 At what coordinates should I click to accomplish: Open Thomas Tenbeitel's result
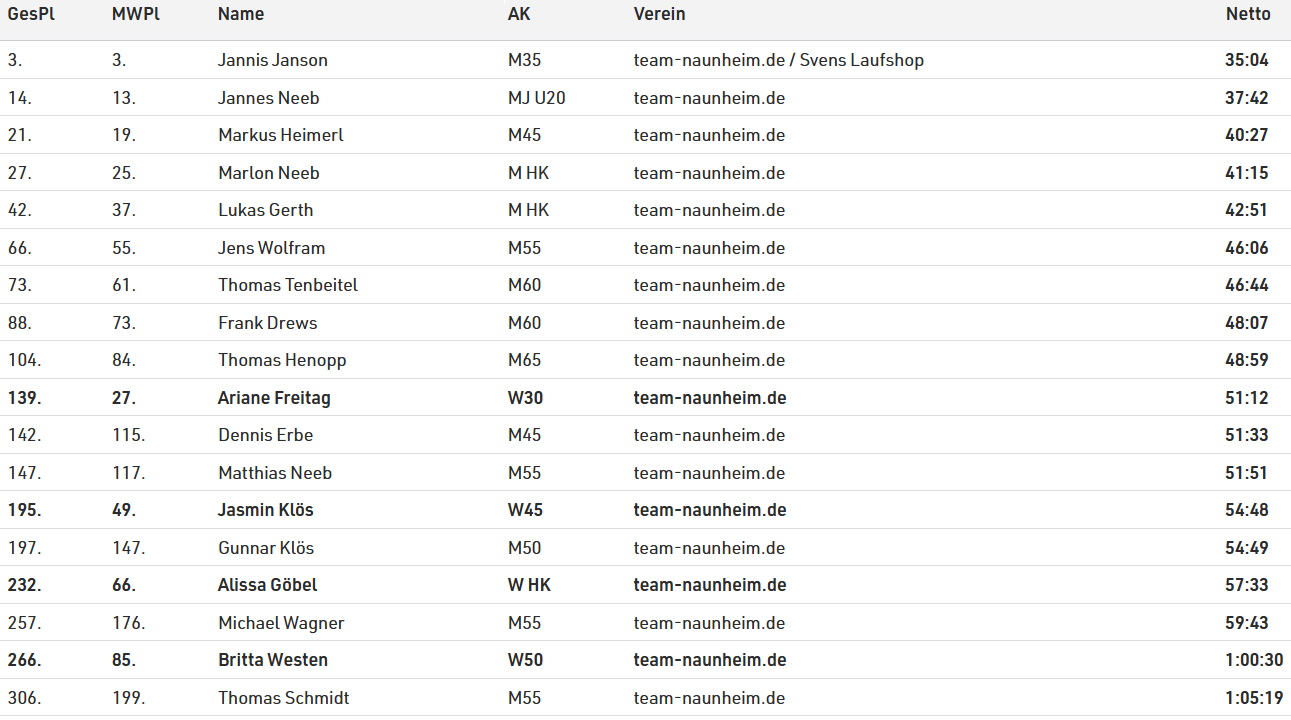[x=288, y=285]
